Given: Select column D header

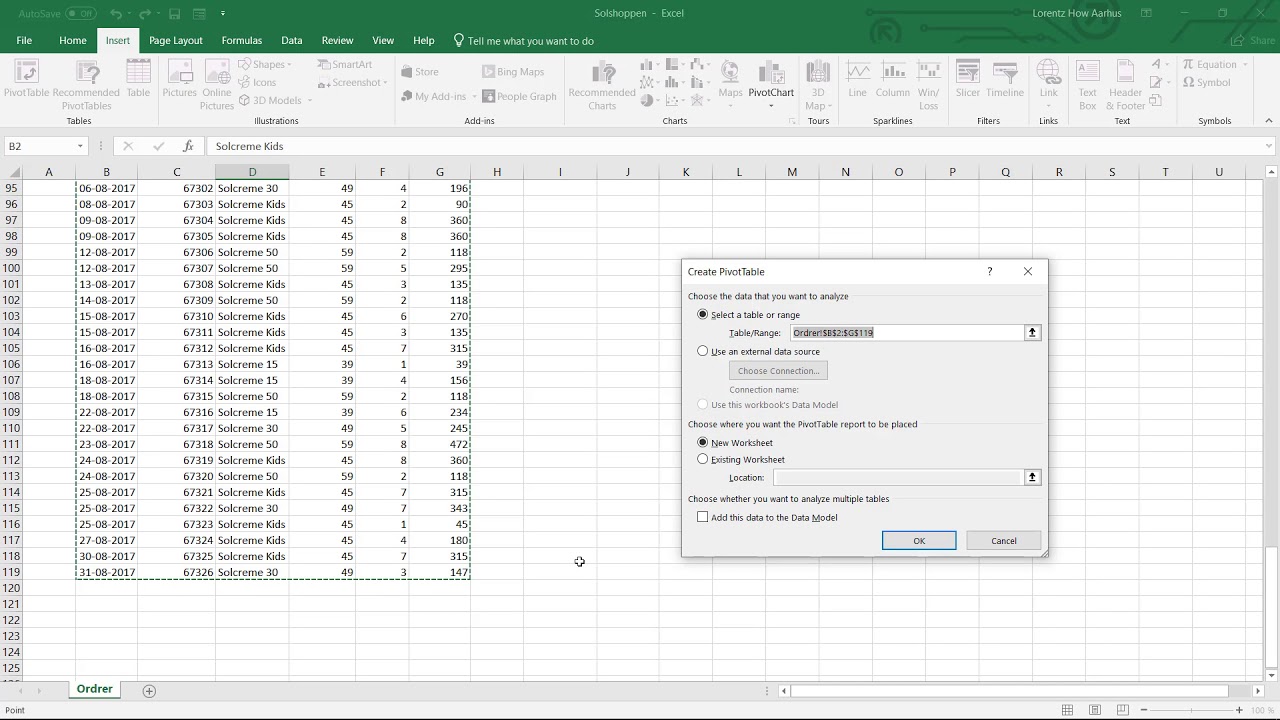Looking at the screenshot, I should tap(252, 172).
